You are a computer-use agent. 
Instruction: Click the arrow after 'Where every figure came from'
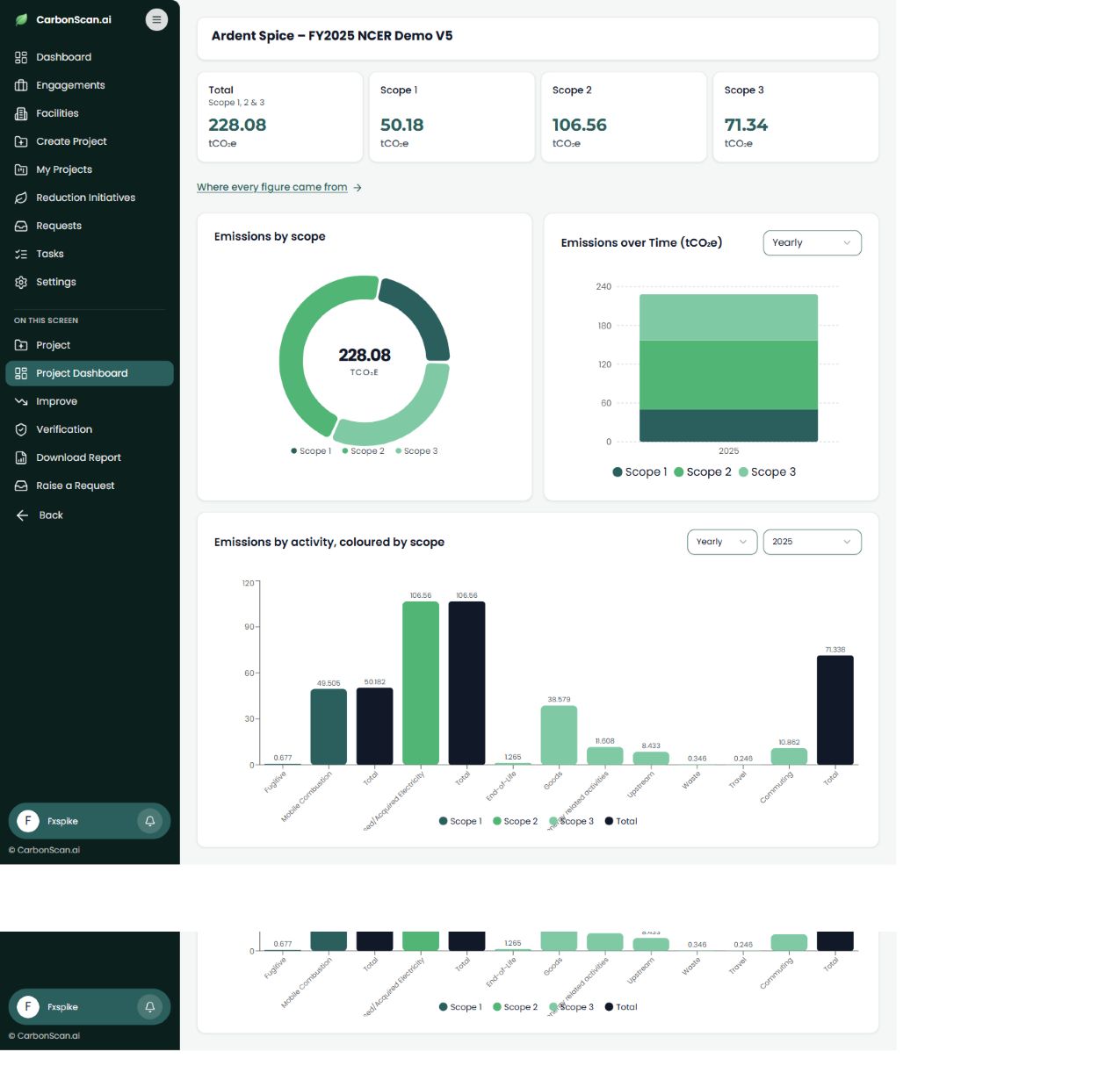358,188
